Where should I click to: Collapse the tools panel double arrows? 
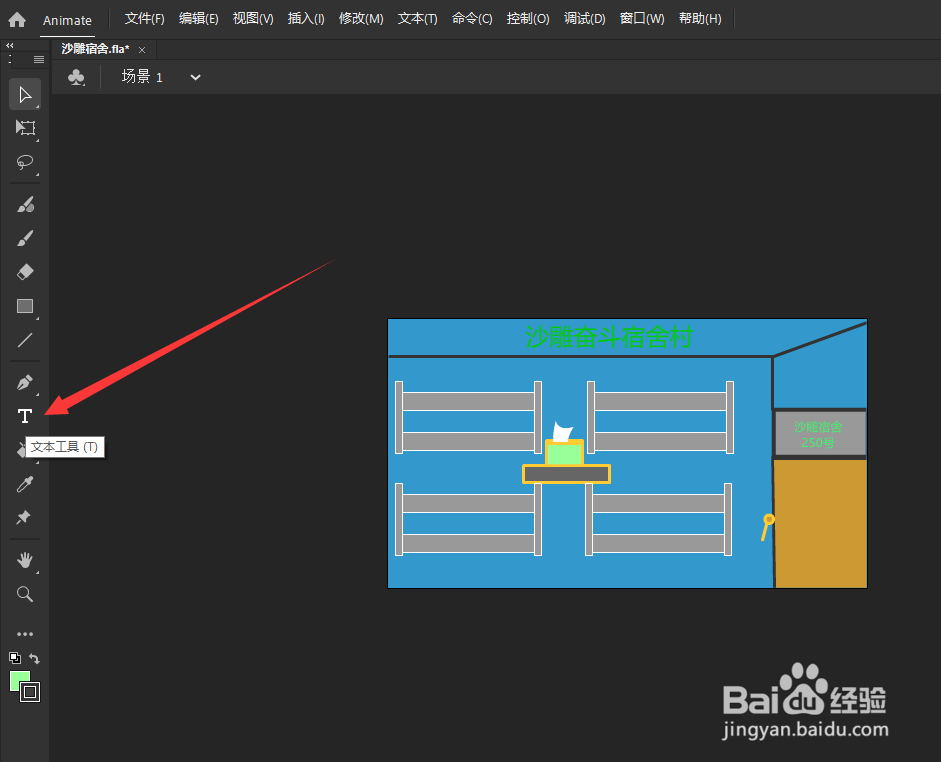(10, 46)
